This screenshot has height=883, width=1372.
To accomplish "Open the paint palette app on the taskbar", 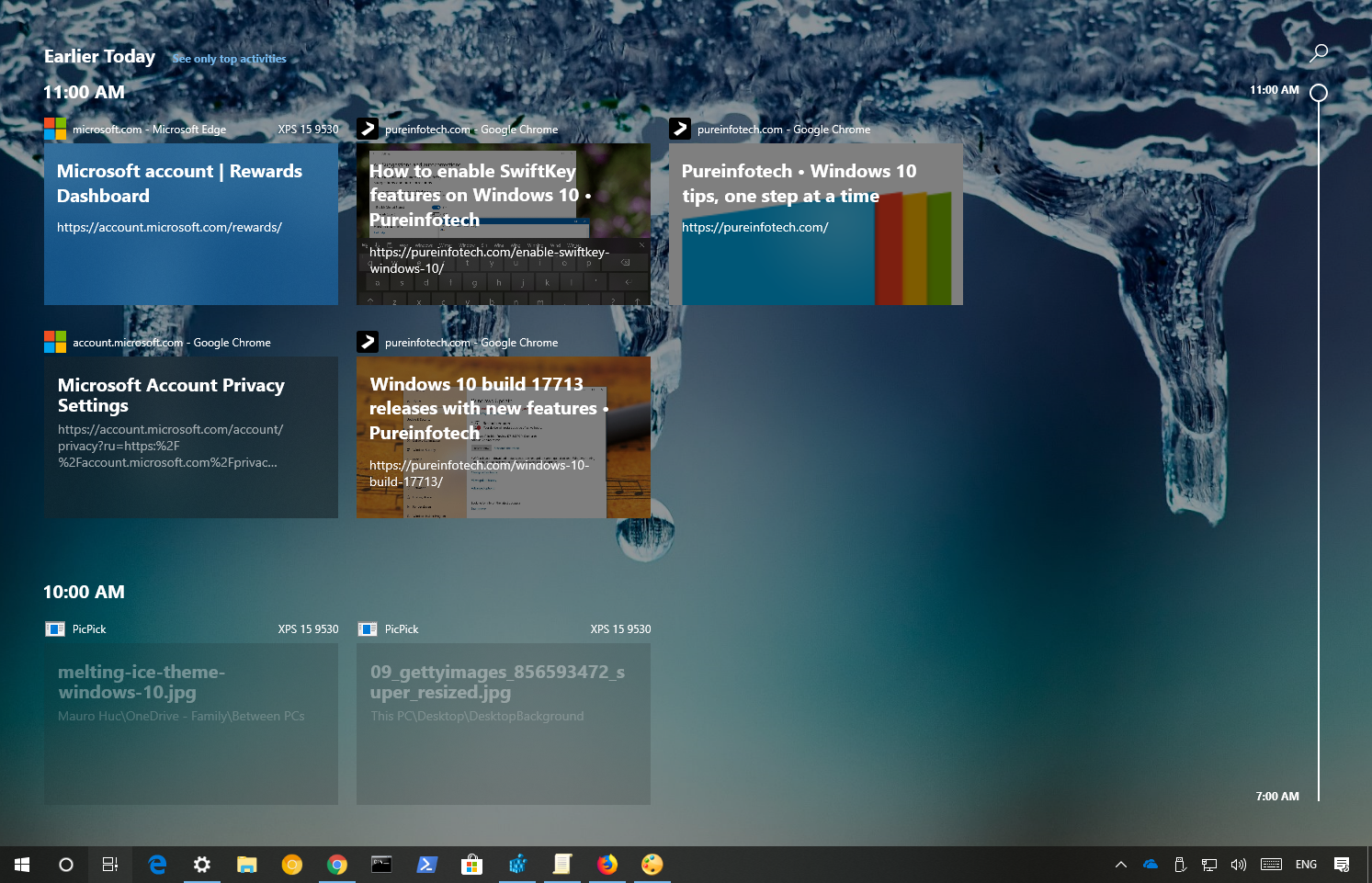I will (652, 865).
